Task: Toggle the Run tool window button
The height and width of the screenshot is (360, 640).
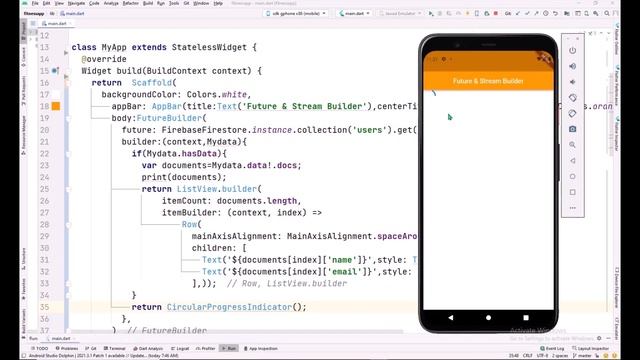Action: tap(229, 349)
